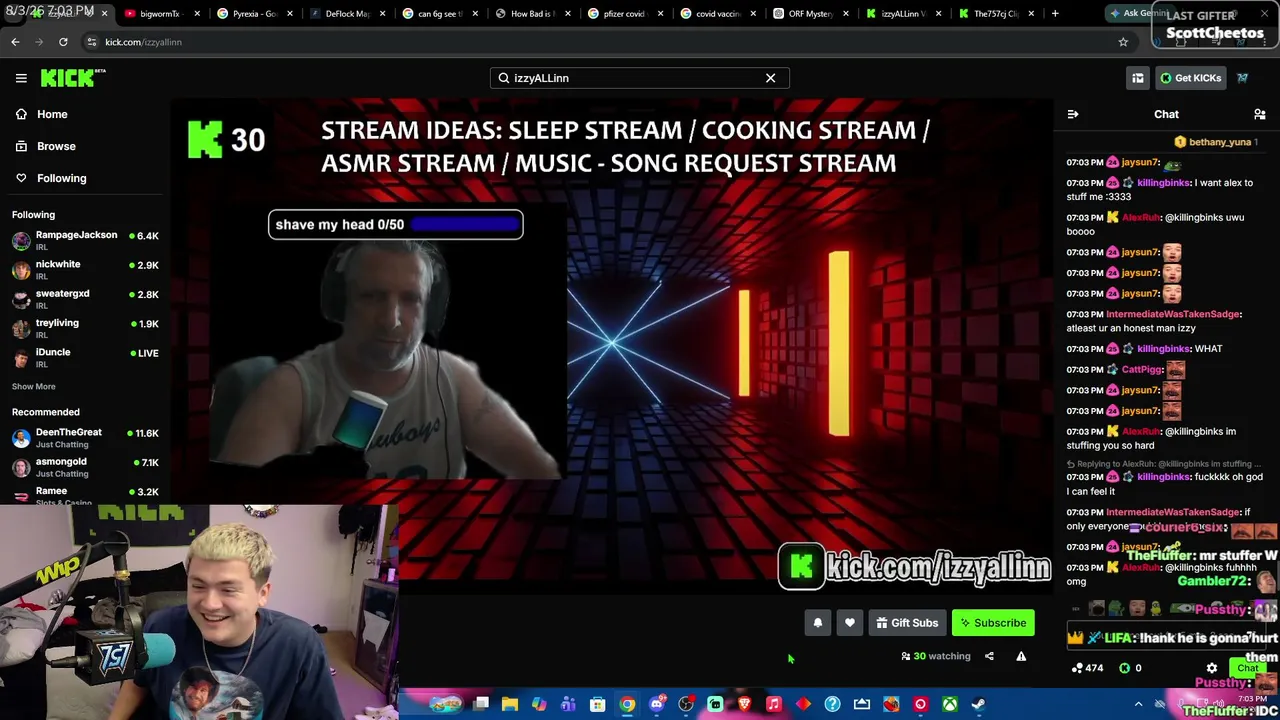Viewport: 1280px width, 720px height.
Task: Open File Explorer from the taskbar
Action: coord(510,704)
